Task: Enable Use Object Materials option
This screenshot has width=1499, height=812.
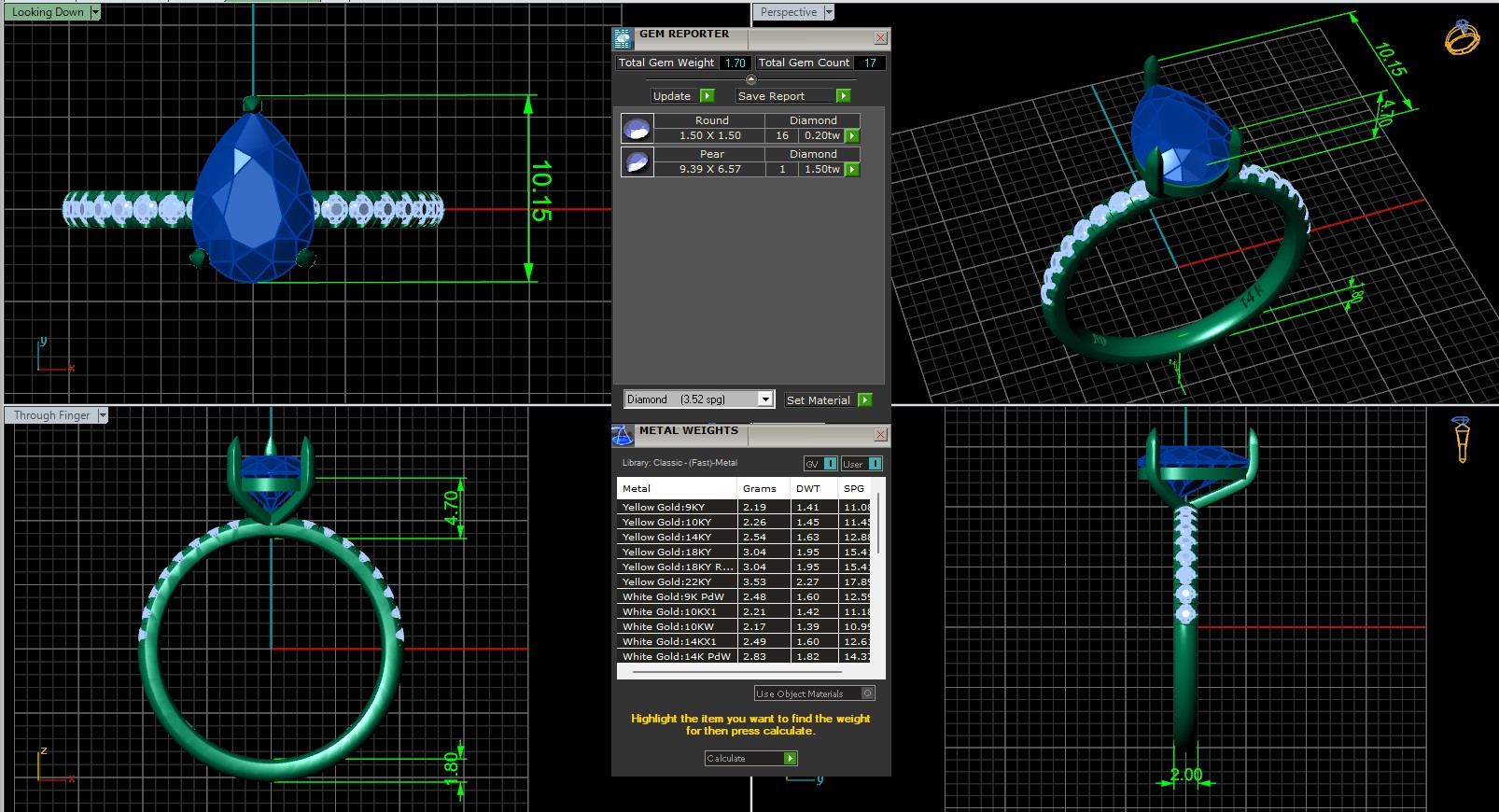Action: pyautogui.click(x=867, y=693)
